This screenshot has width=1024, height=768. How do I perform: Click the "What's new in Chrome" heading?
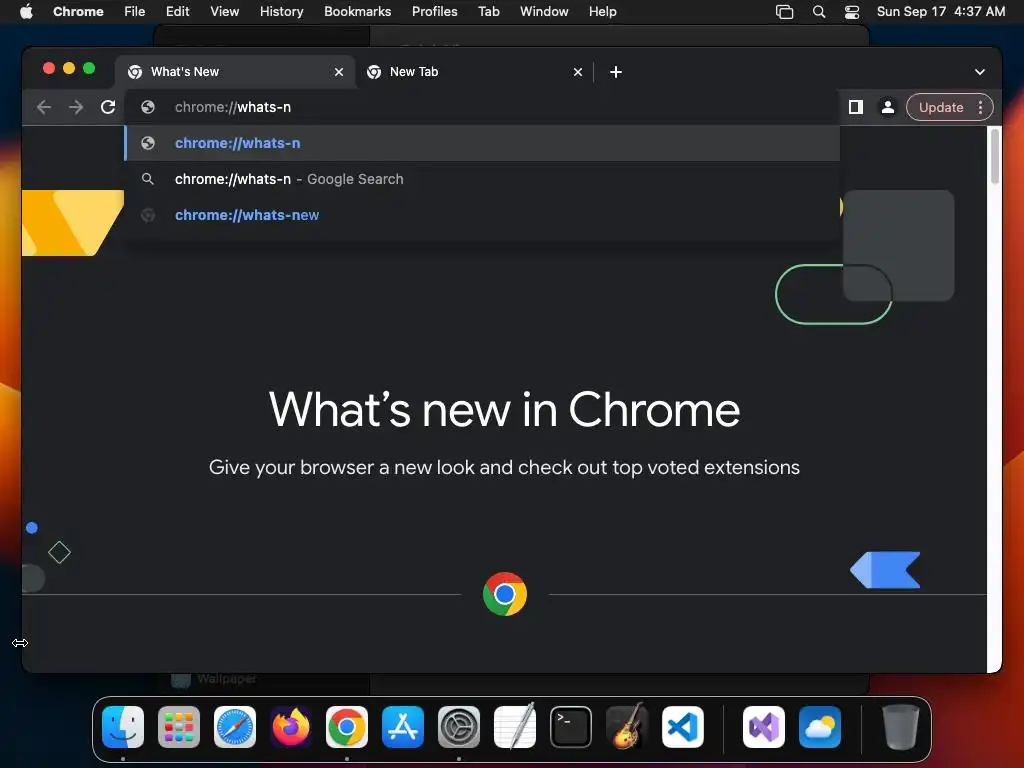pos(504,410)
